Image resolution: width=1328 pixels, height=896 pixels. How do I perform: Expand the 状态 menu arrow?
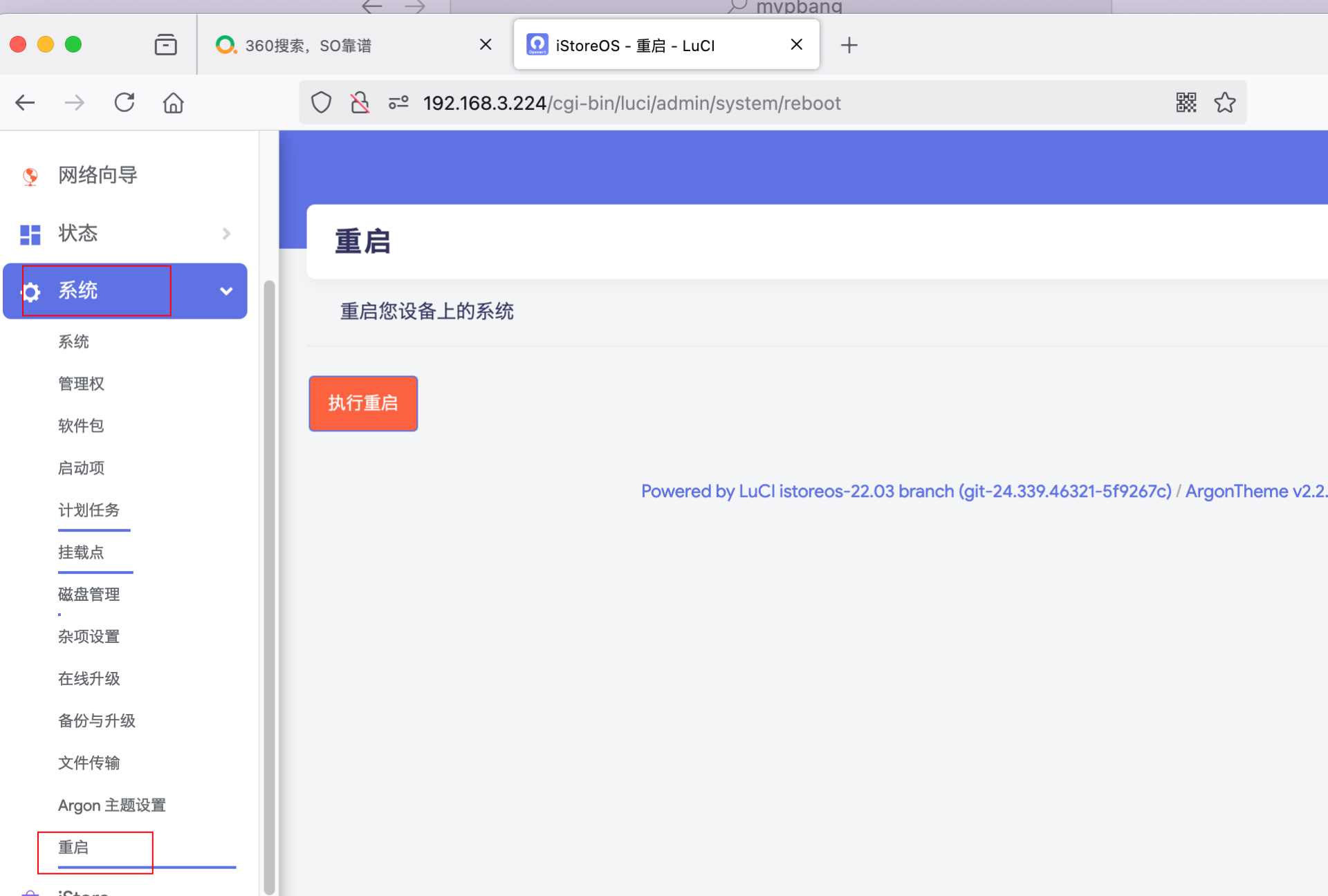click(226, 234)
